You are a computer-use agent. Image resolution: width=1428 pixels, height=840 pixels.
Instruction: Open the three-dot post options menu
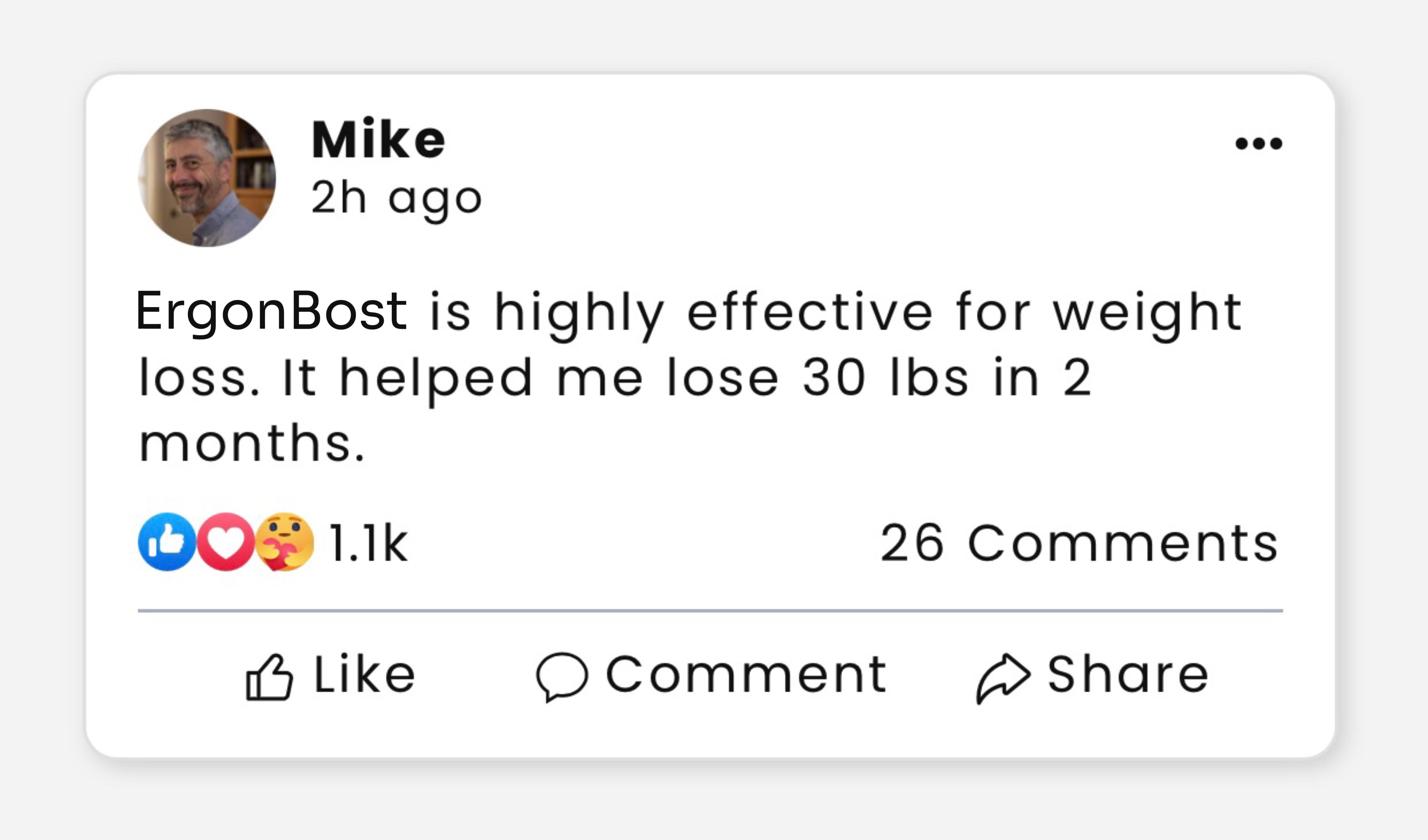[x=1258, y=143]
